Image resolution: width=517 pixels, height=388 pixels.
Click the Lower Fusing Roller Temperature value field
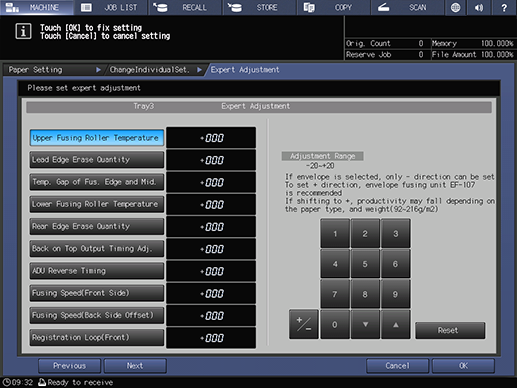(x=211, y=204)
